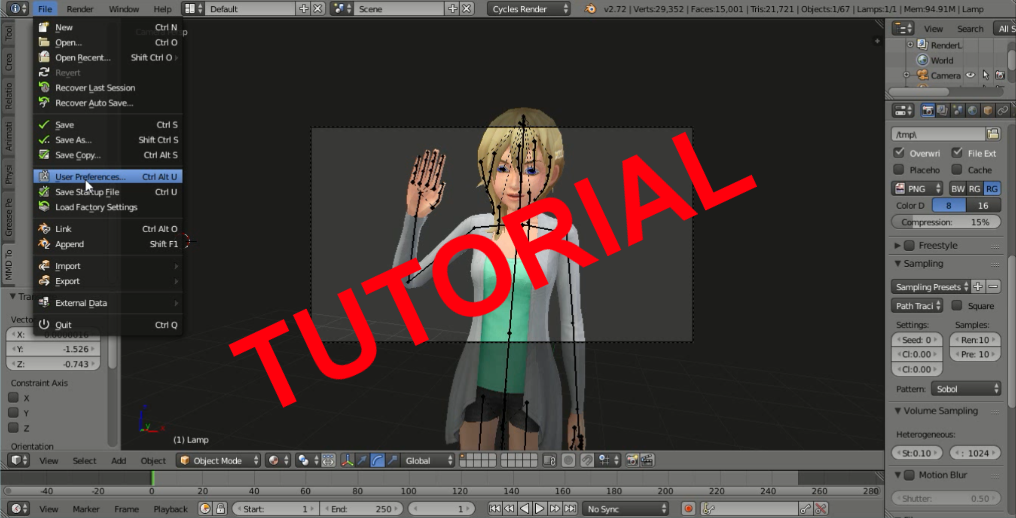
Task: Click the timeline play forward button
Action: tap(539, 509)
